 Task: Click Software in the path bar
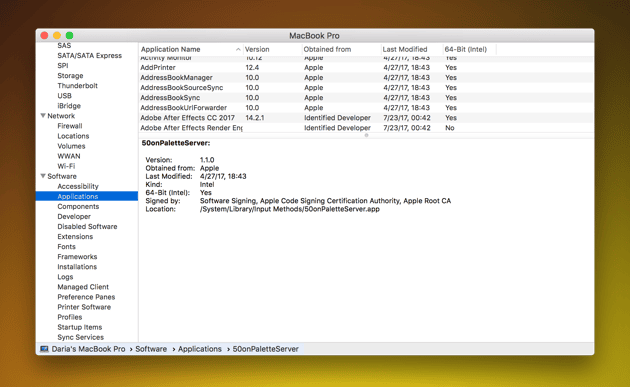151,349
